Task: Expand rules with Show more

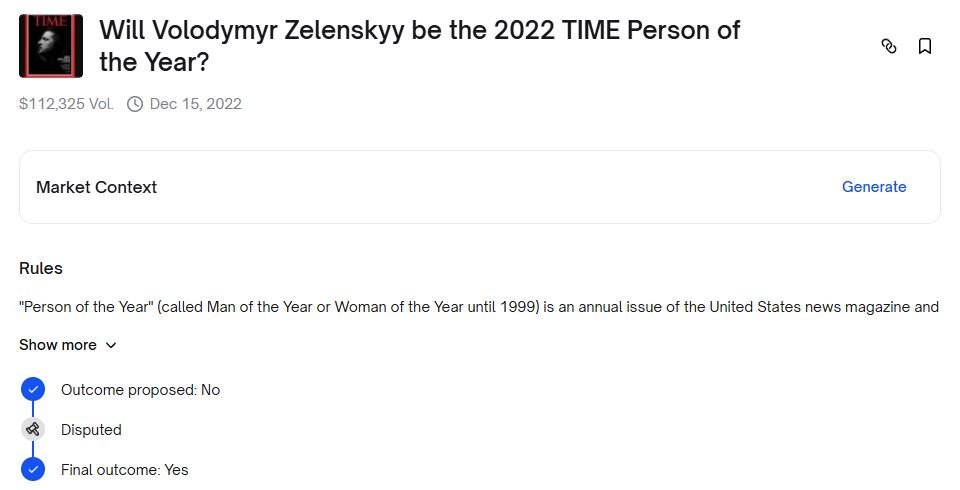Action: pyautogui.click(x=58, y=345)
